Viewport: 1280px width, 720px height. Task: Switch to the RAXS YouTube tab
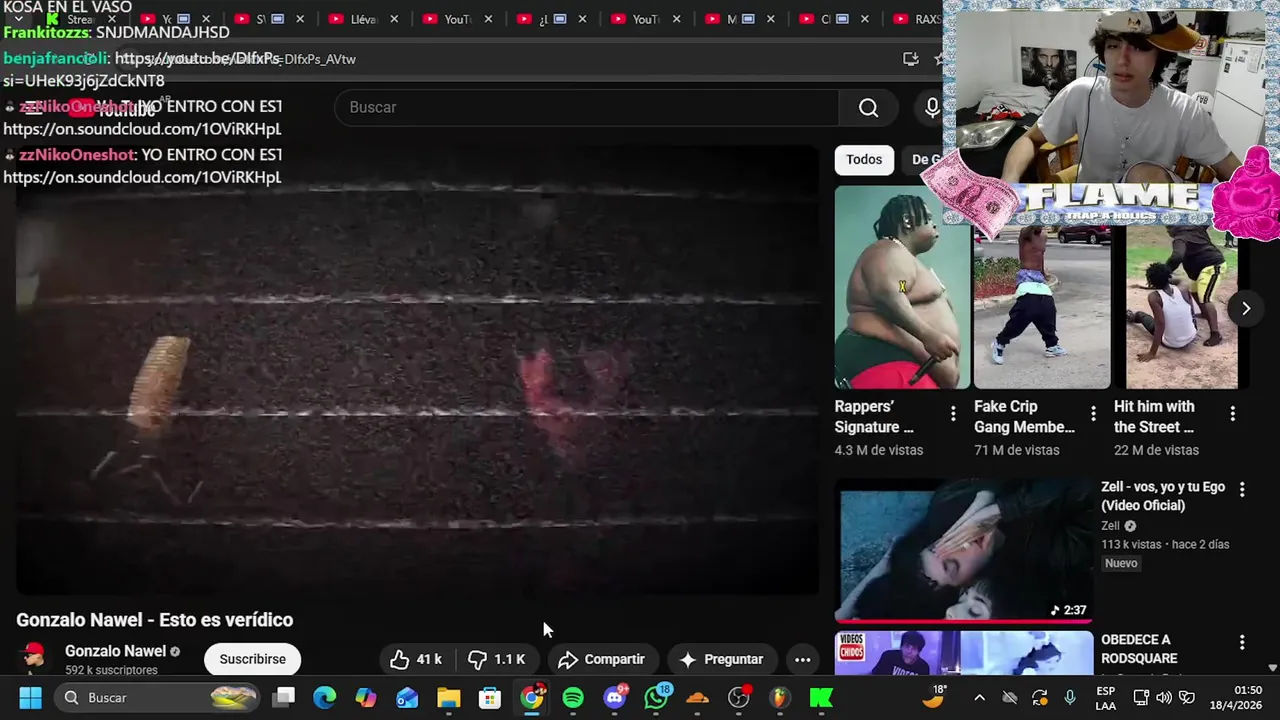point(918,19)
